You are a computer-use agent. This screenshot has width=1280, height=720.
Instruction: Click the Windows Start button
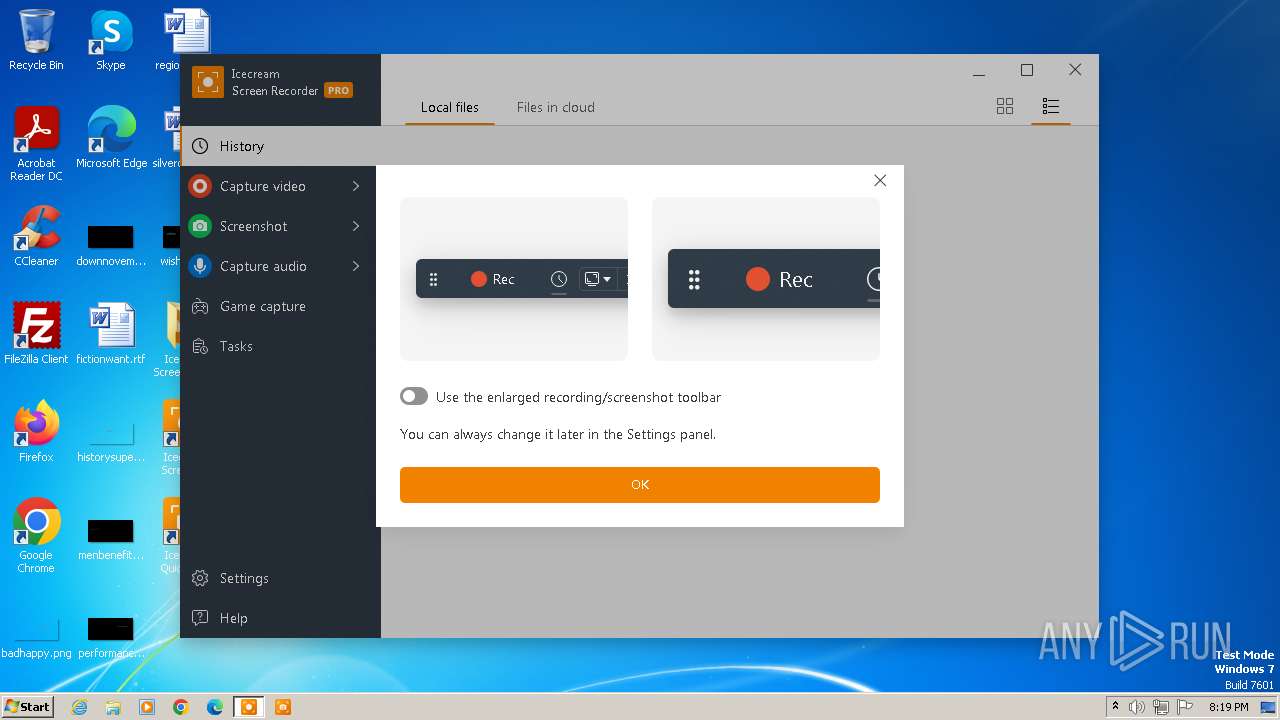[x=28, y=706]
